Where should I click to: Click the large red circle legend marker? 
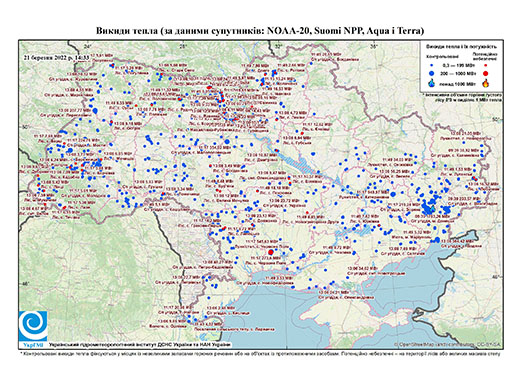[485, 73]
